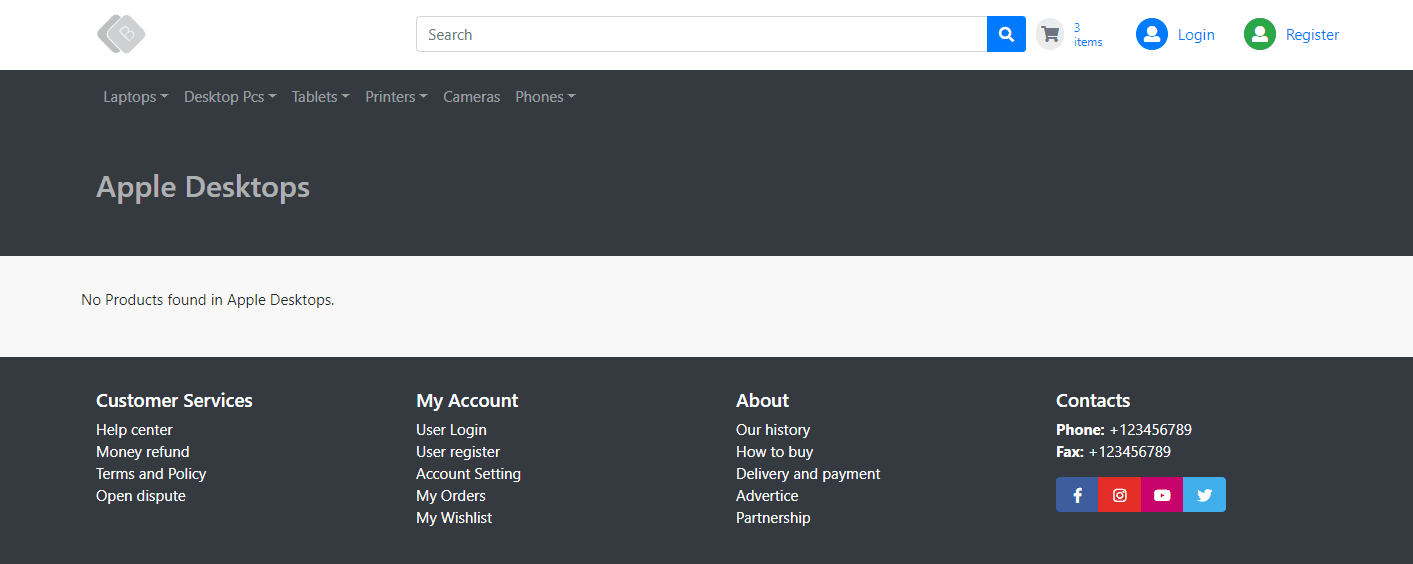Screen dimensions: 1413x564
Task: Open the Delivery and payment link
Action: (808, 474)
